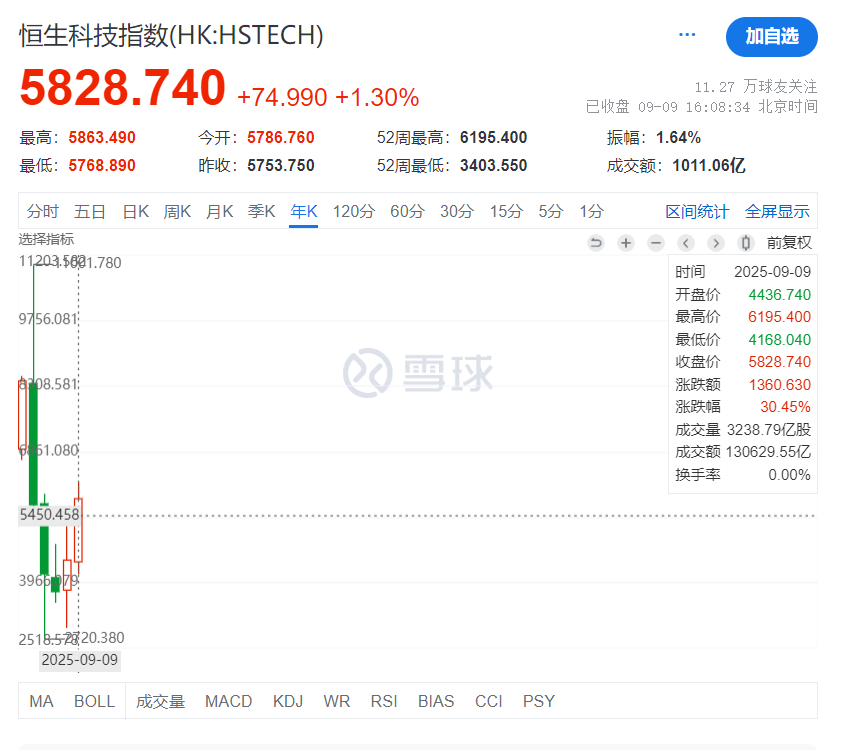Switch to the 30分 interval tab
This screenshot has width=846, height=750.
point(456,211)
